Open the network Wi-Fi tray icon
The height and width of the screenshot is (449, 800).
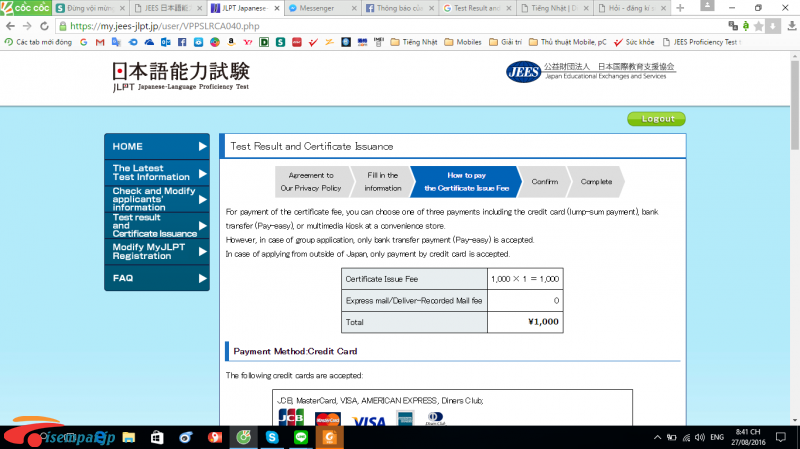point(686,437)
